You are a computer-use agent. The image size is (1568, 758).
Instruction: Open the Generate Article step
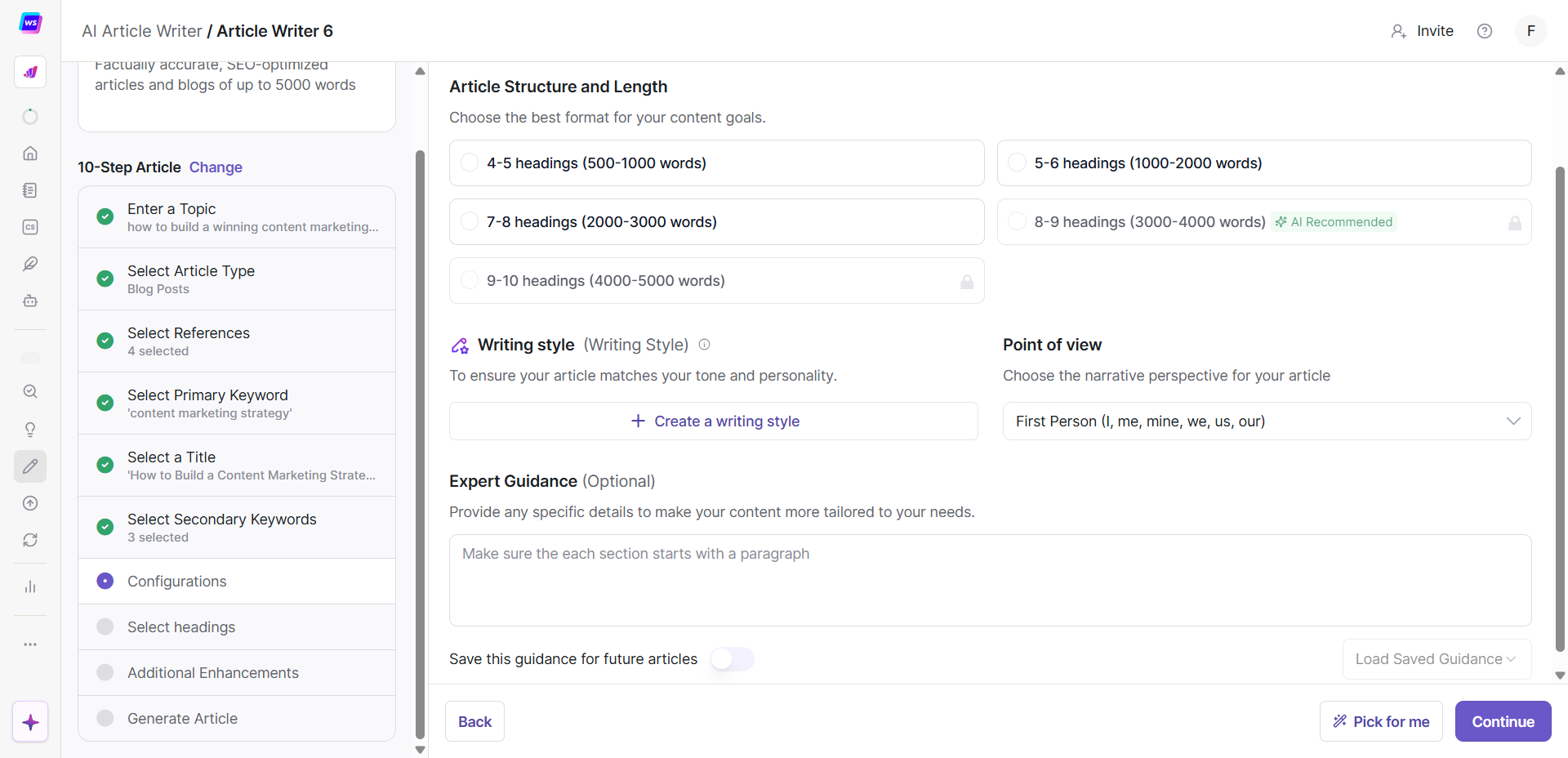coord(237,719)
